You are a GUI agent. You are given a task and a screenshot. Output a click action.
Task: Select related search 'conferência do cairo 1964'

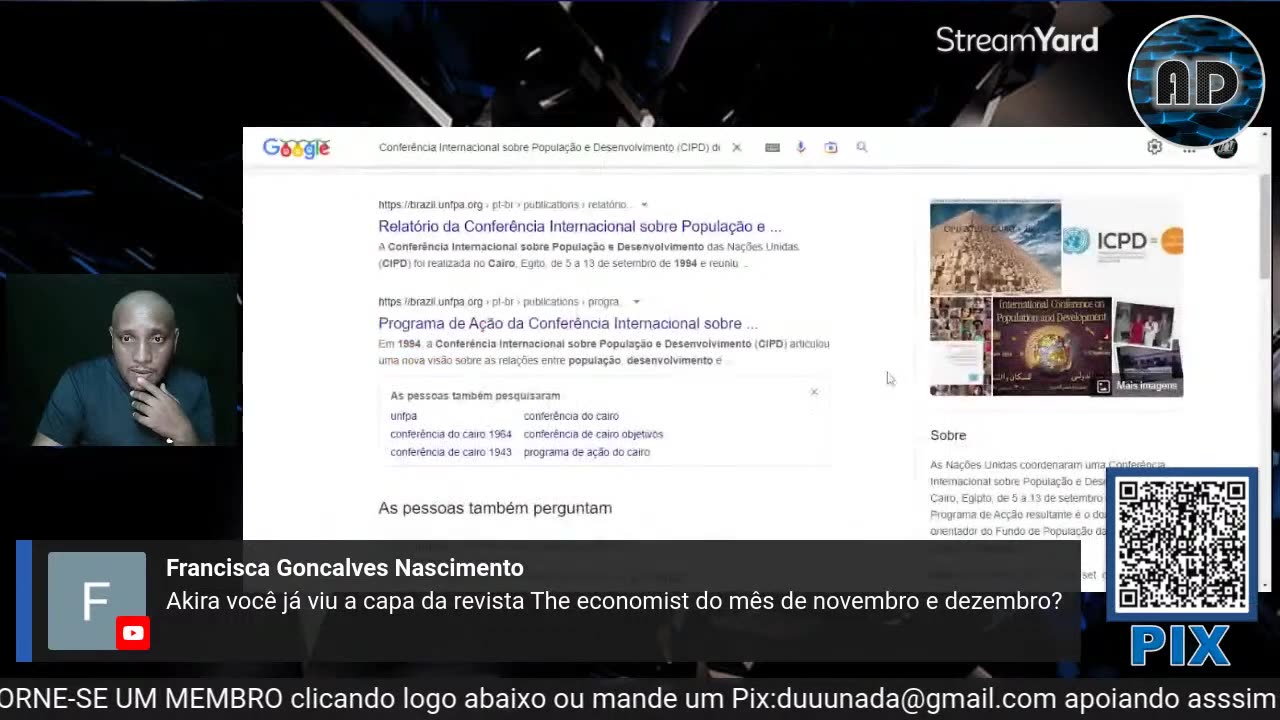pos(450,434)
